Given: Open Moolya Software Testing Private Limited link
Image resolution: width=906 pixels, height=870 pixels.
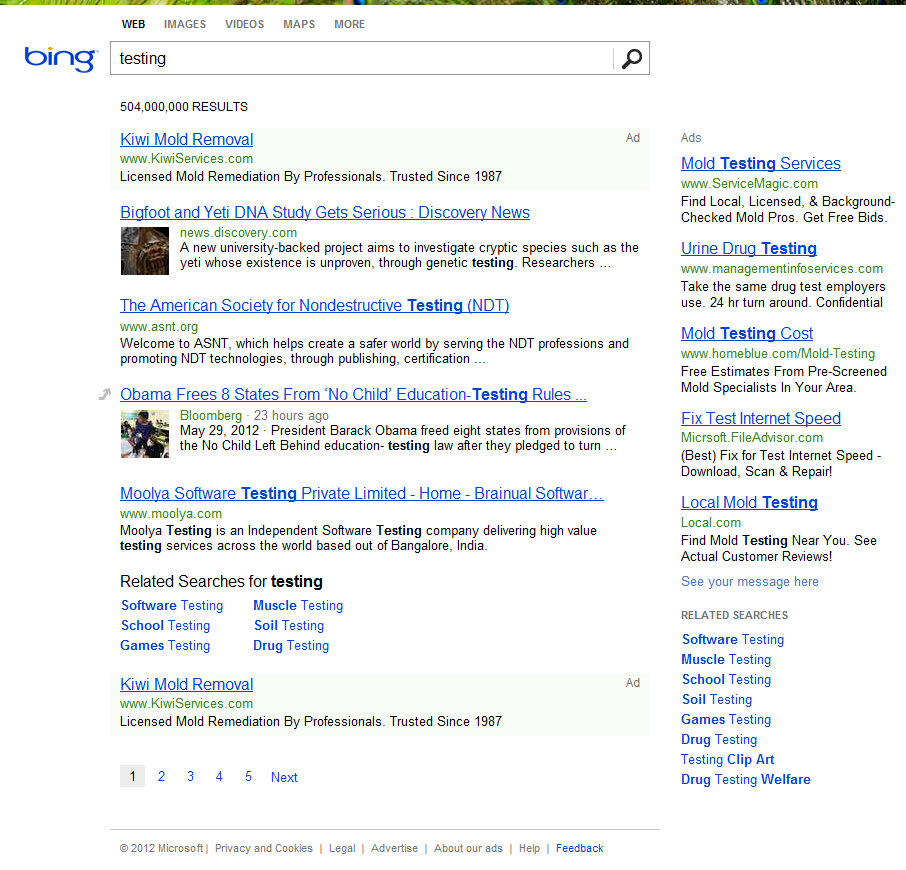Looking at the screenshot, I should click(x=362, y=493).
